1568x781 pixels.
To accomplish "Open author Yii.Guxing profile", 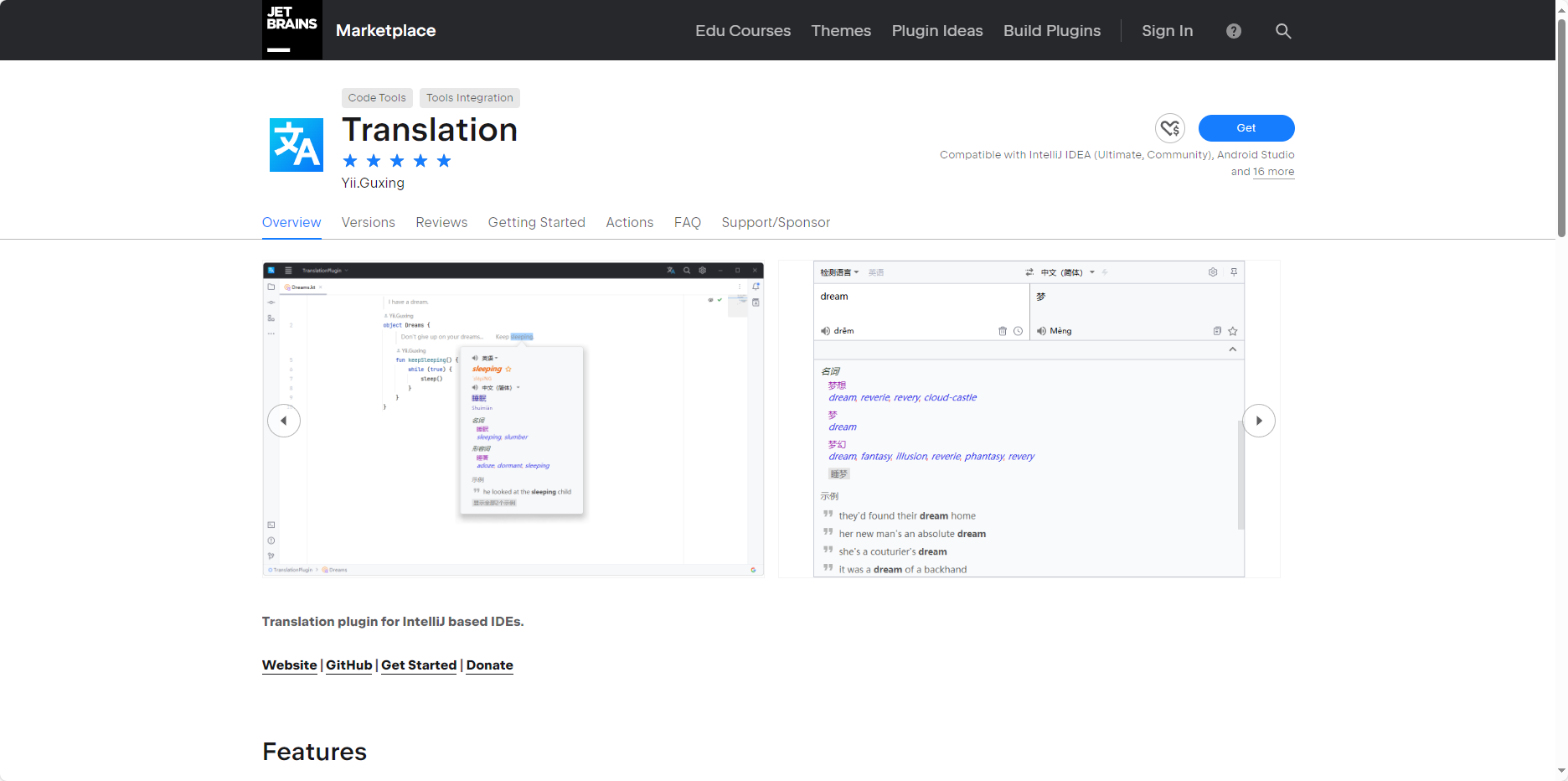I will tap(373, 183).
